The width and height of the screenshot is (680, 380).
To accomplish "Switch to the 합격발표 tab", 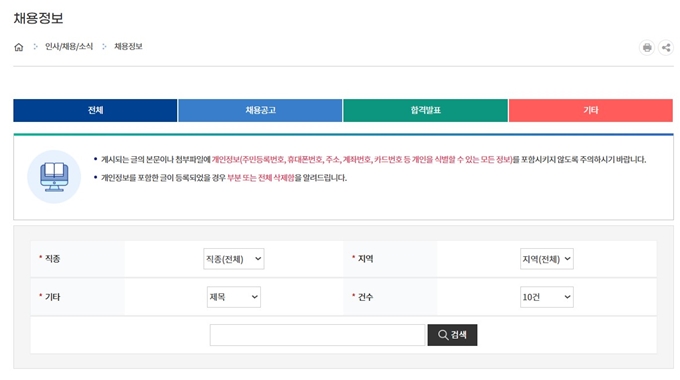I will 425,110.
